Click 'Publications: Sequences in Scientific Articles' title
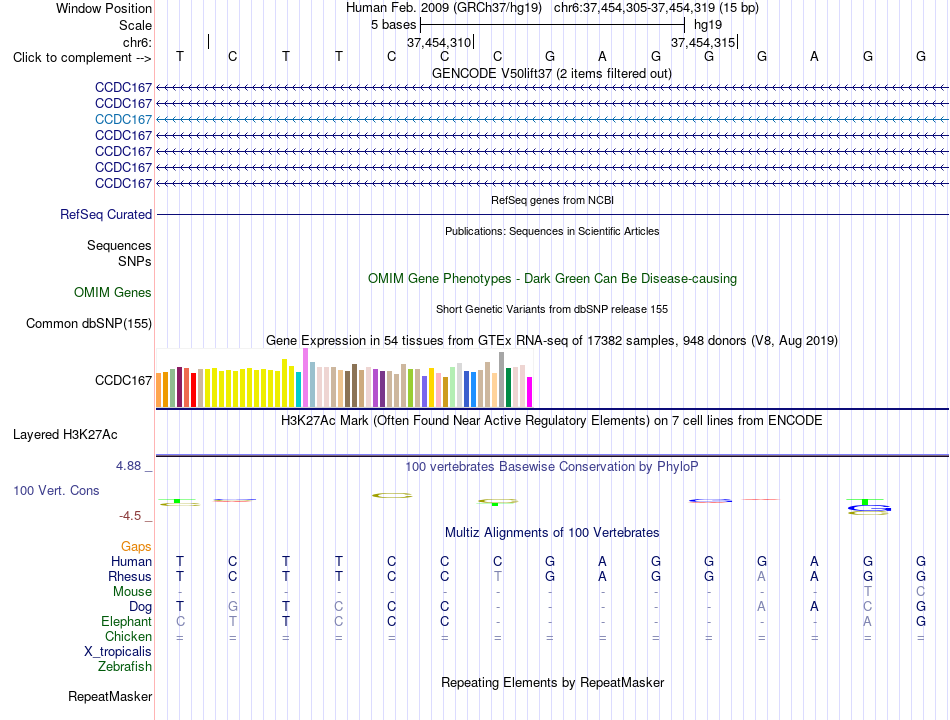Screen dimensions: 950x720 click(x=552, y=231)
